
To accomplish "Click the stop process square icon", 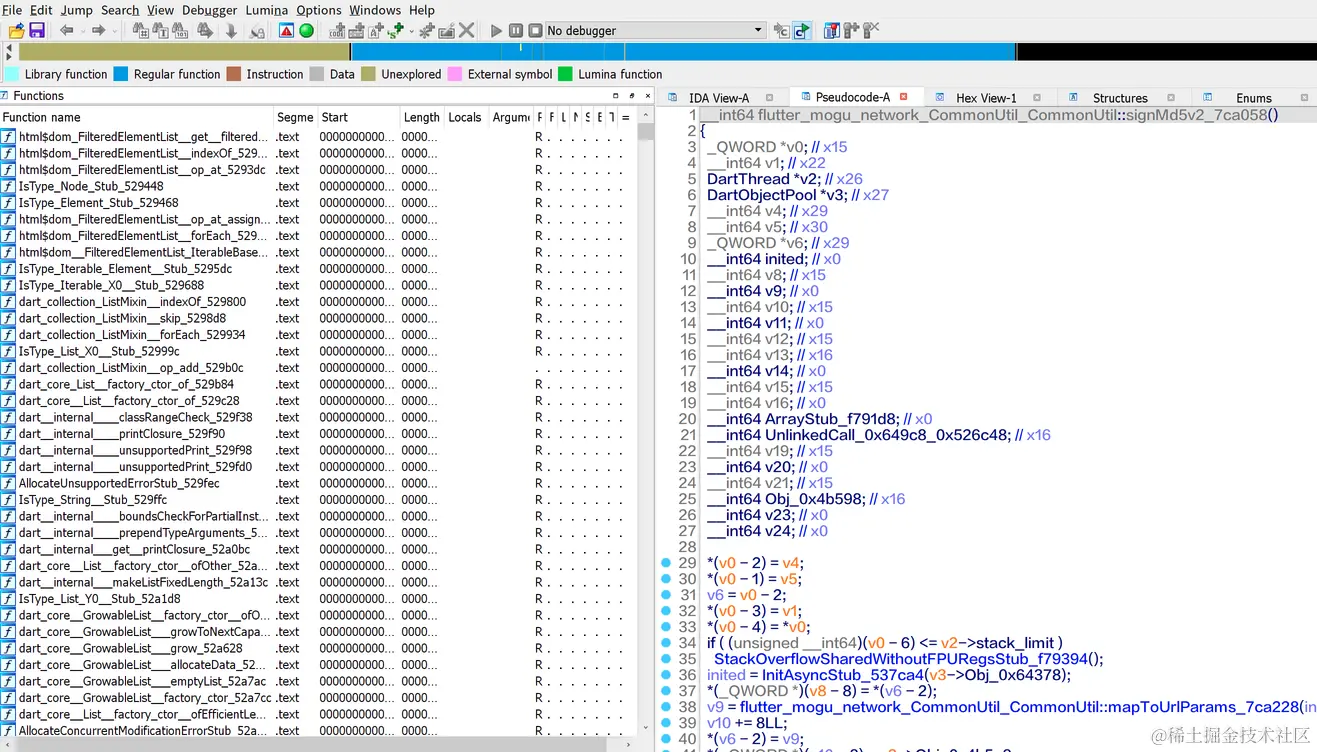I will click(x=535, y=30).
